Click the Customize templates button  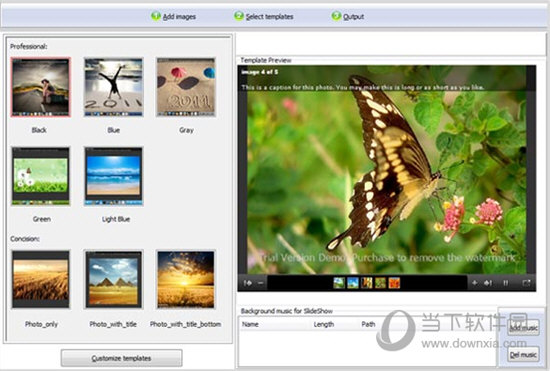pos(121,358)
